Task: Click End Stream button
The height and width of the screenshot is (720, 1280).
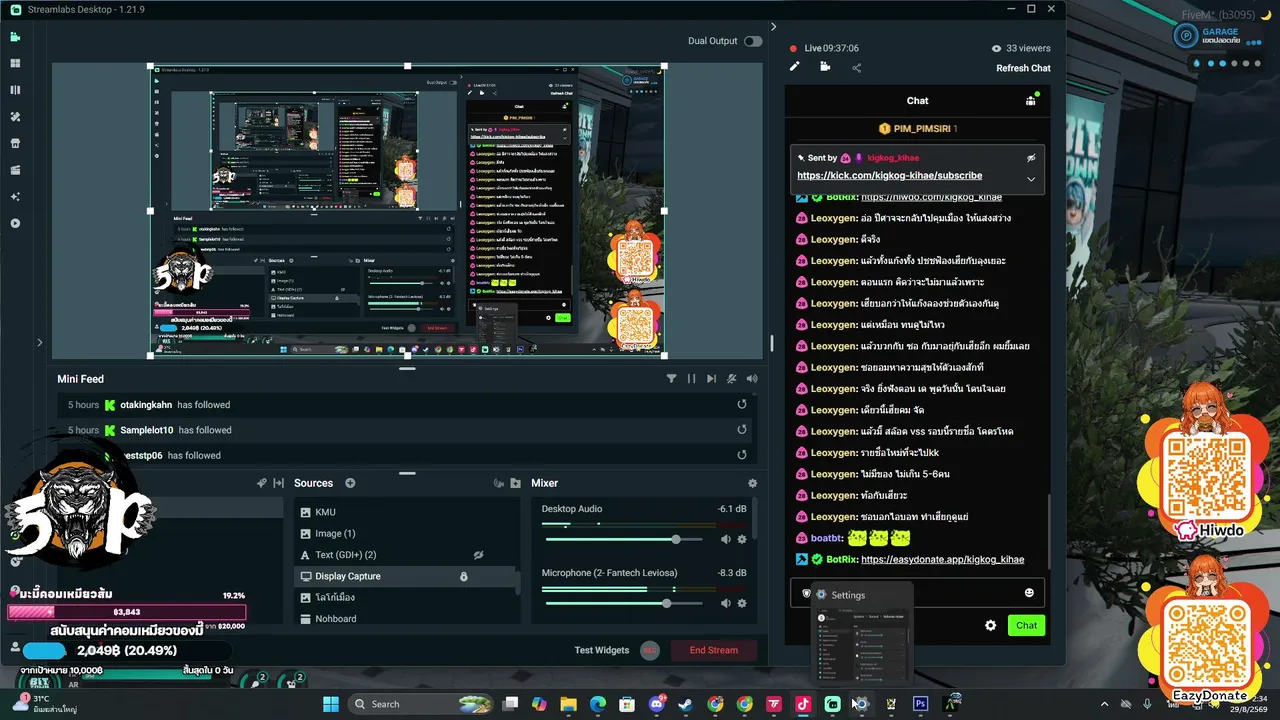Action: (714, 650)
